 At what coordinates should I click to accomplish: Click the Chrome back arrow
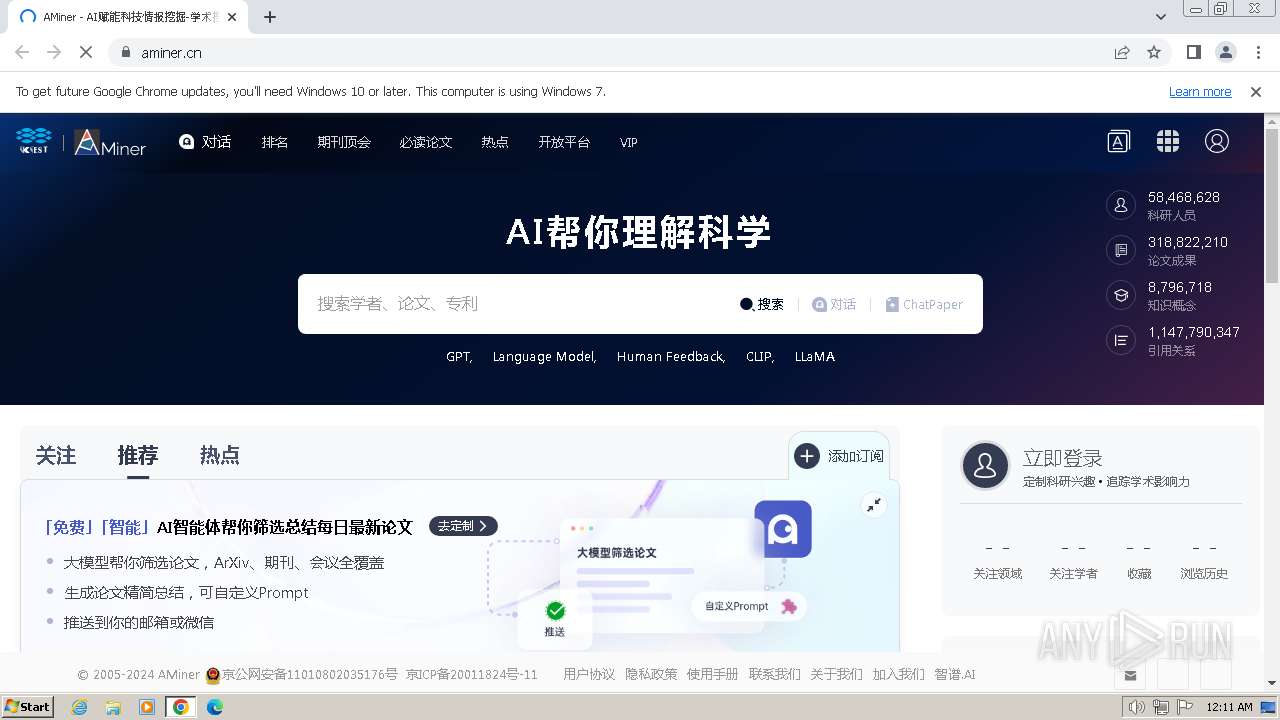coord(22,52)
